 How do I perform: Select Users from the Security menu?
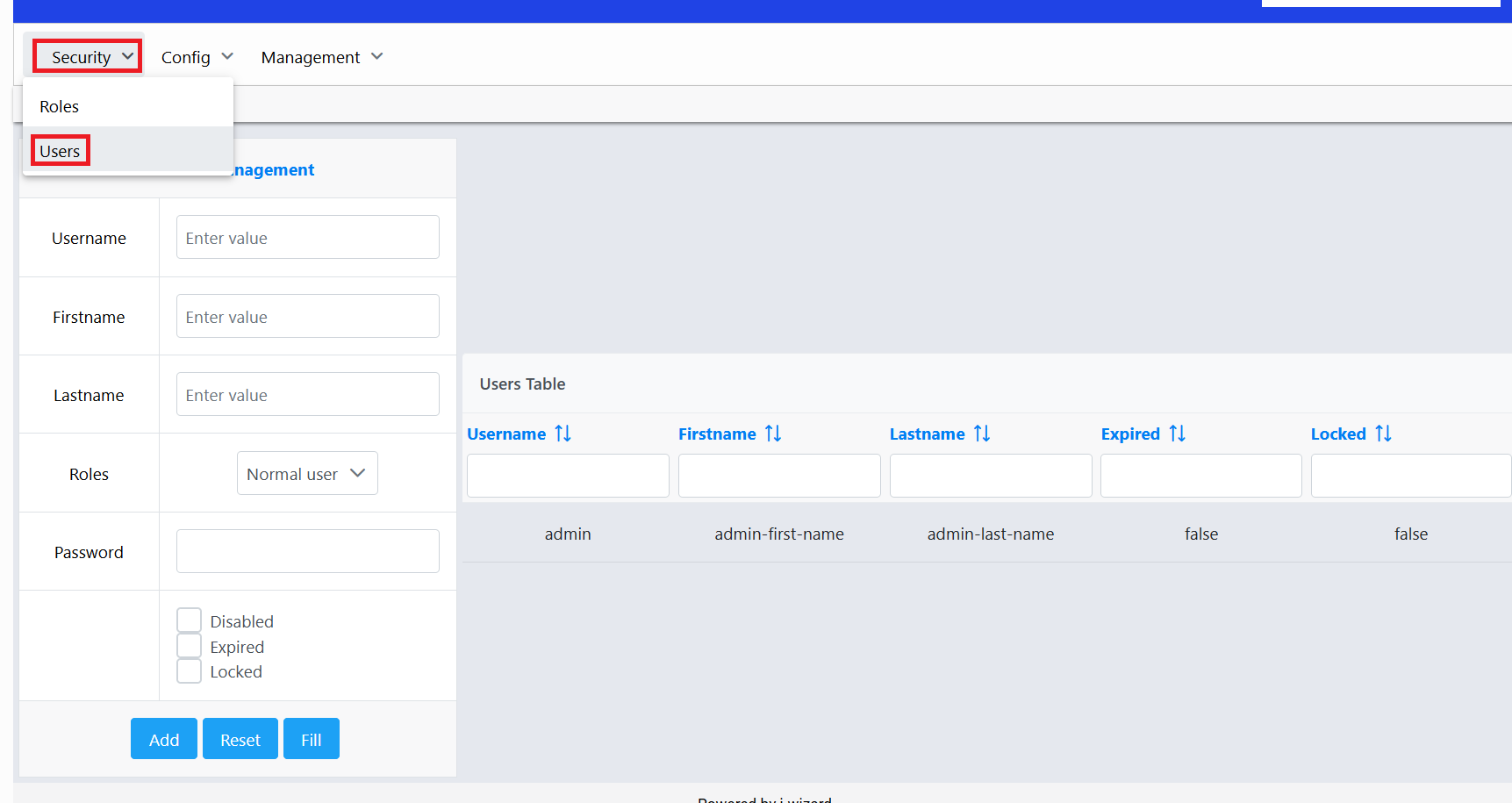(x=128, y=151)
